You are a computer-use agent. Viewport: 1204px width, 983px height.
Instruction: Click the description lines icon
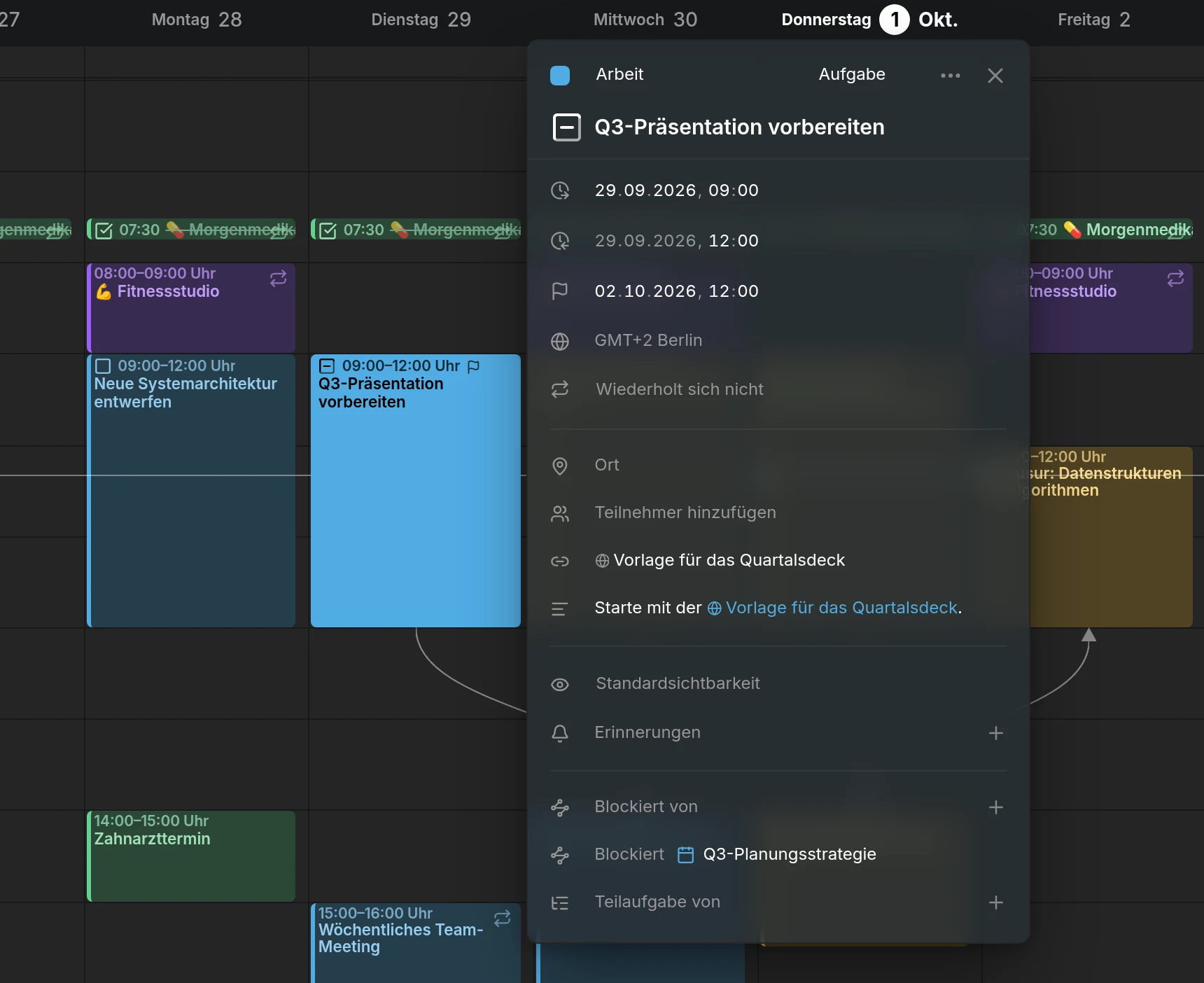tap(560, 609)
